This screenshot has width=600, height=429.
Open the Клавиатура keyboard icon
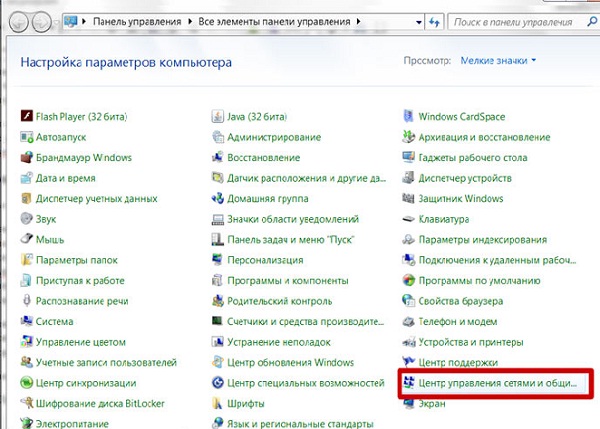[408, 219]
